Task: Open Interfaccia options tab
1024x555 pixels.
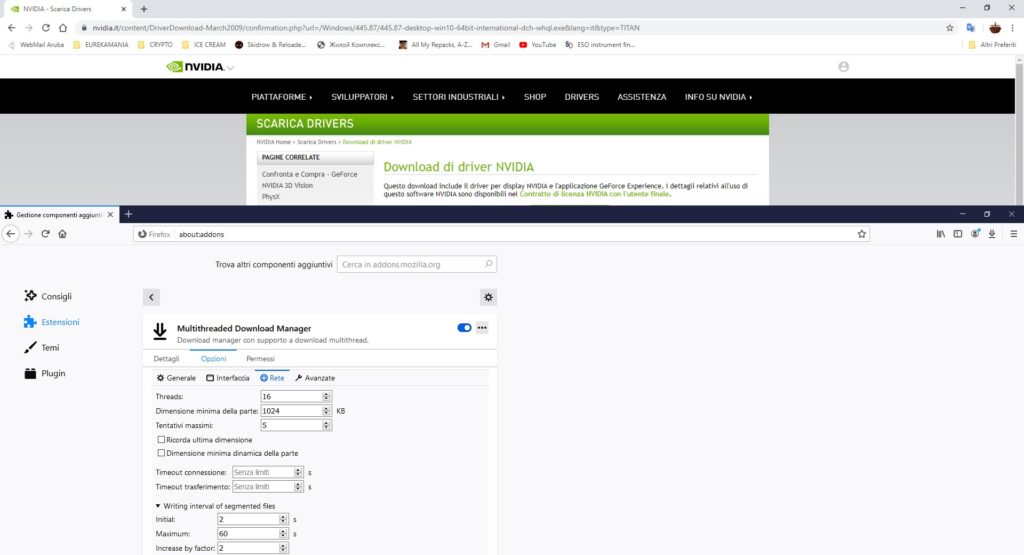Action: tap(228, 378)
